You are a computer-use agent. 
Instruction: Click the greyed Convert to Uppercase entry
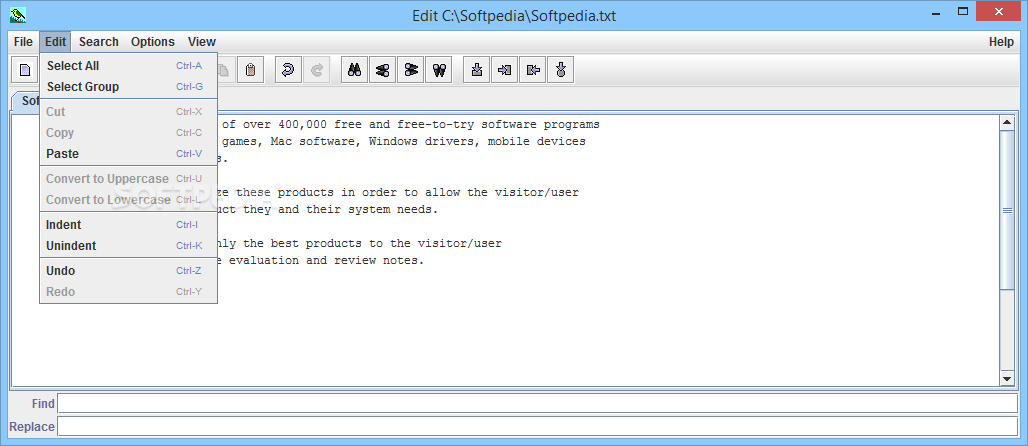[128, 178]
